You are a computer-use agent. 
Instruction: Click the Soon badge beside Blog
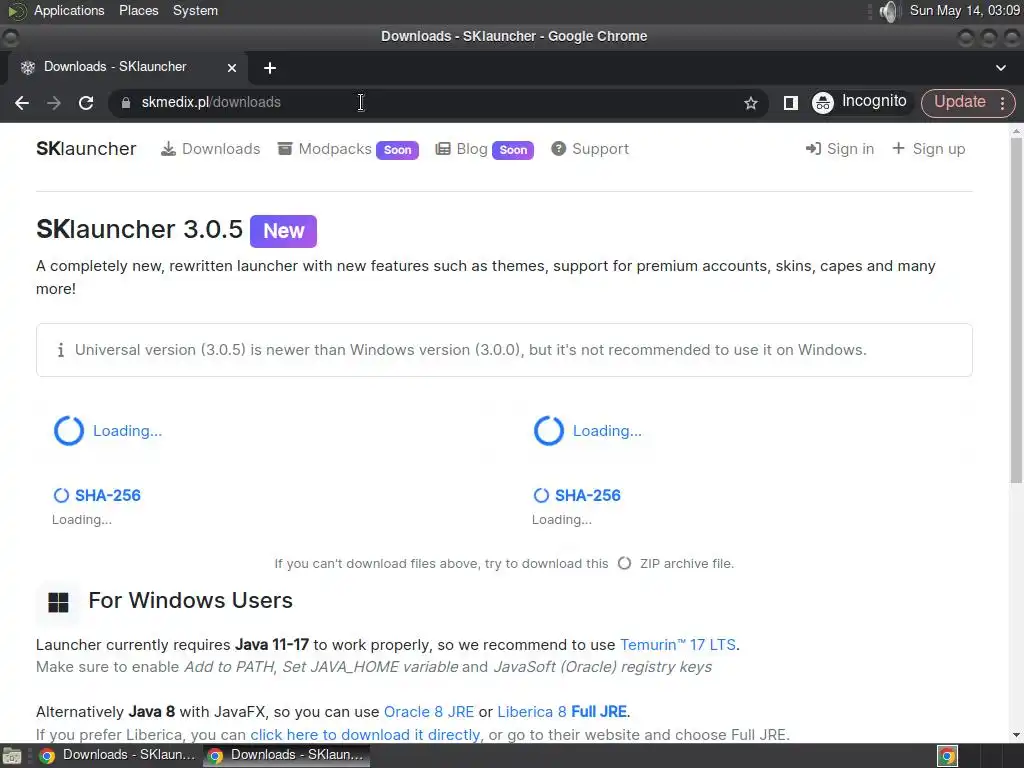tap(513, 150)
